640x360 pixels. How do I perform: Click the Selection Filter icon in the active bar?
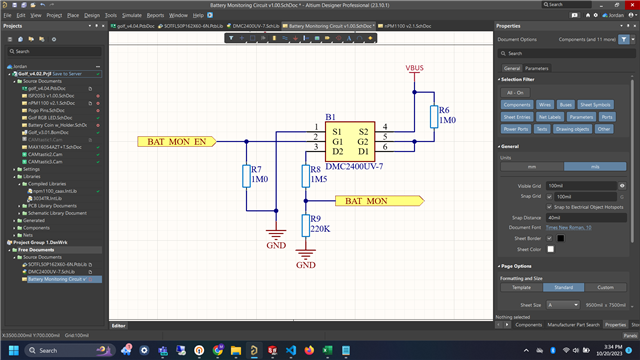(231, 38)
